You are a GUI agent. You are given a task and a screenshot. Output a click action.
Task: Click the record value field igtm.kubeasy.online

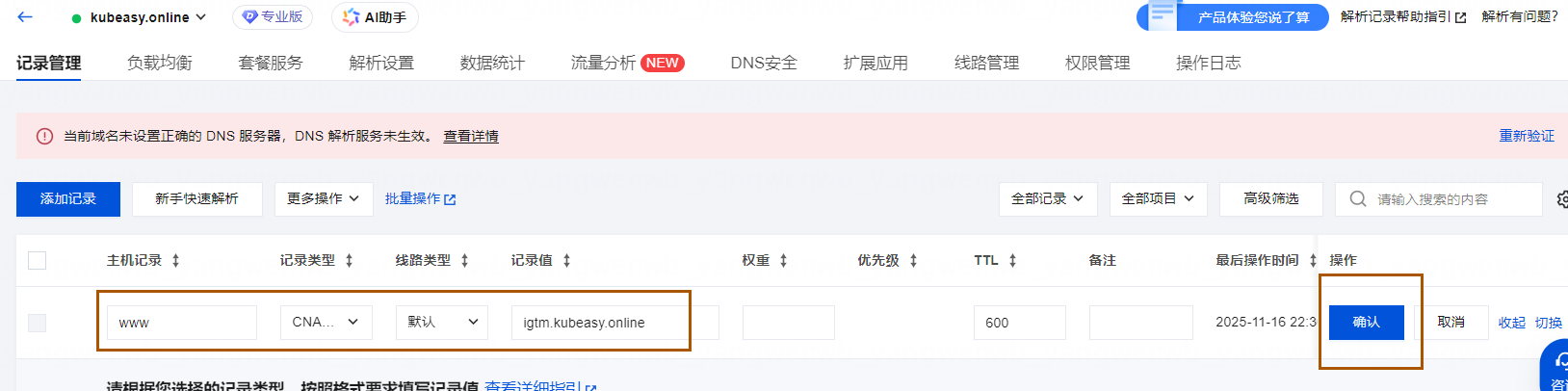click(x=615, y=323)
